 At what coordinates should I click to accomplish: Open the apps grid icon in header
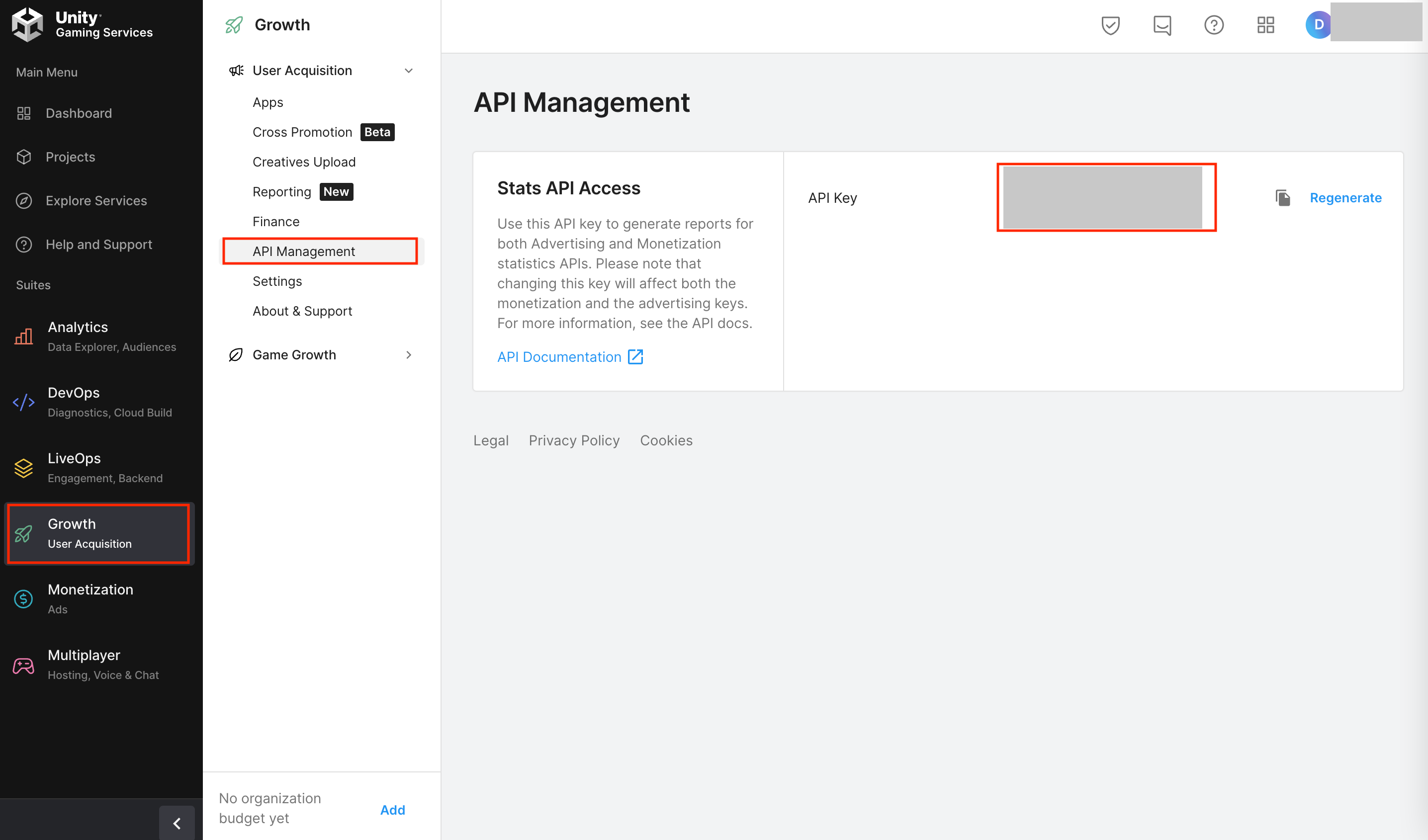coord(1265,25)
